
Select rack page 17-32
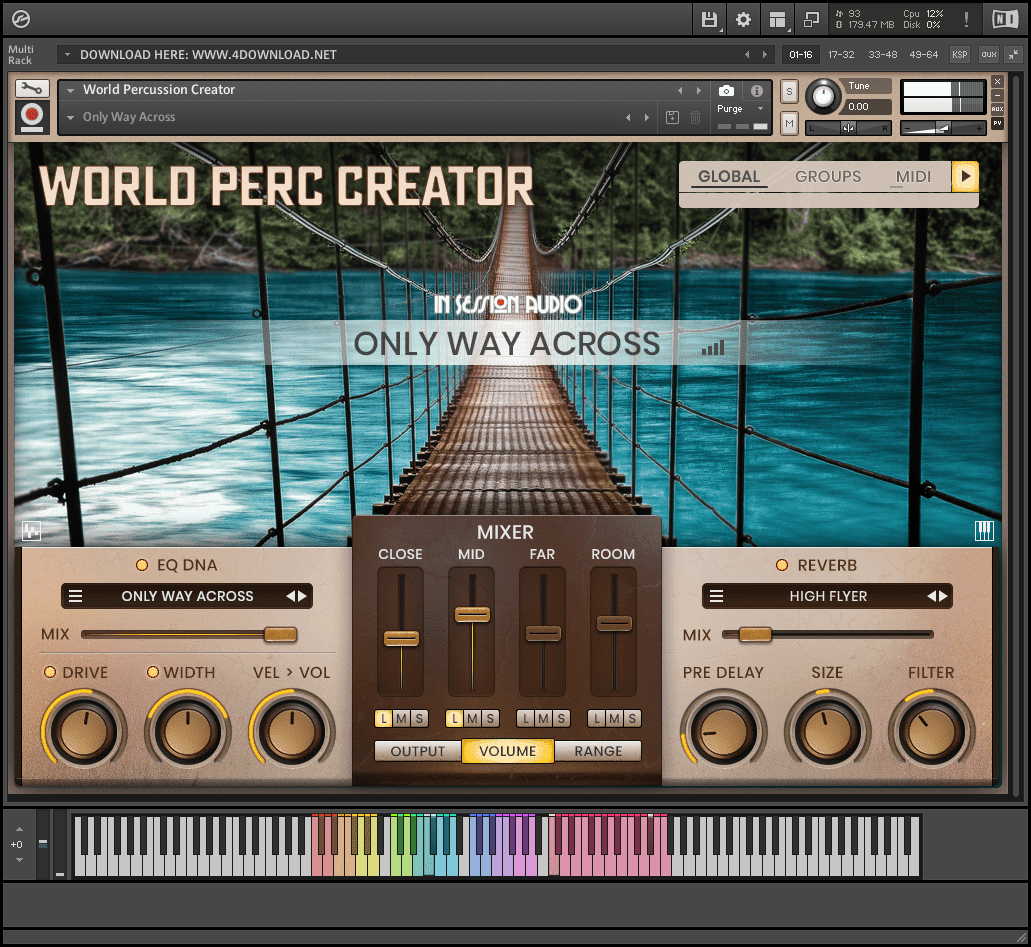[841, 55]
